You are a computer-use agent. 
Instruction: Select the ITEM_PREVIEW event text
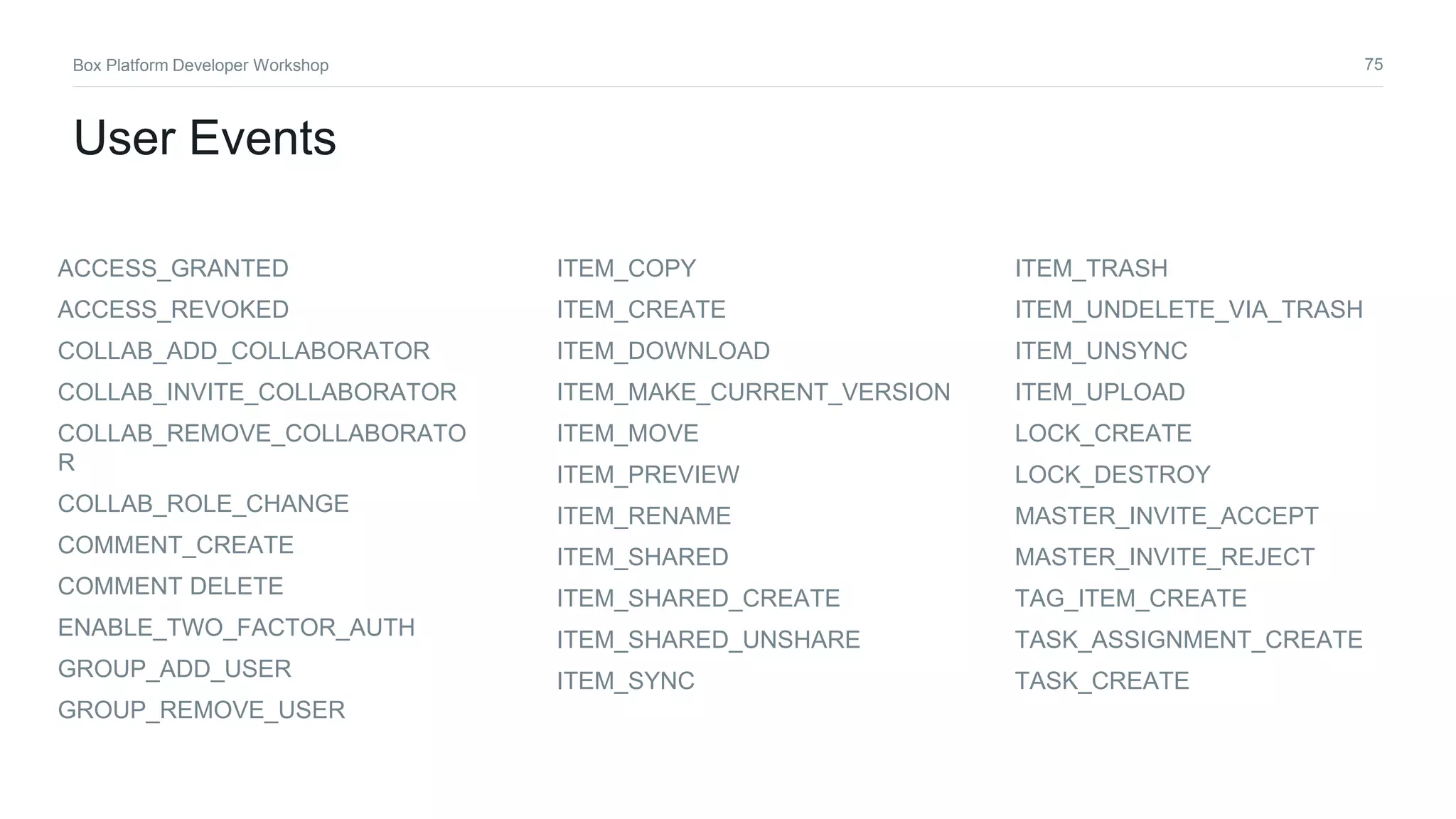point(648,474)
